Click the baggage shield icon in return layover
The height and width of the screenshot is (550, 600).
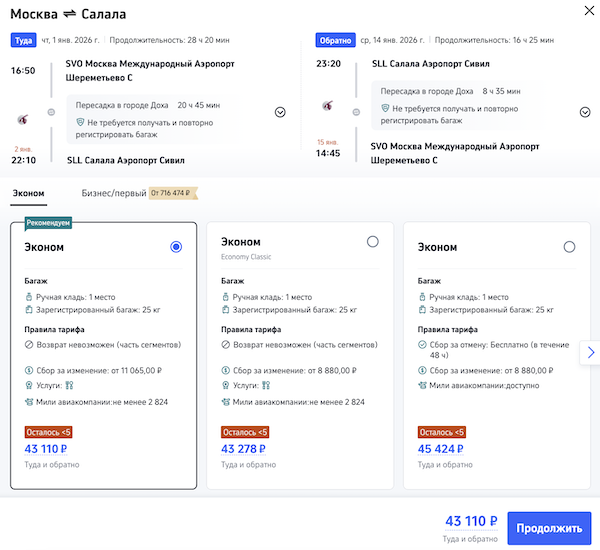coord(385,108)
